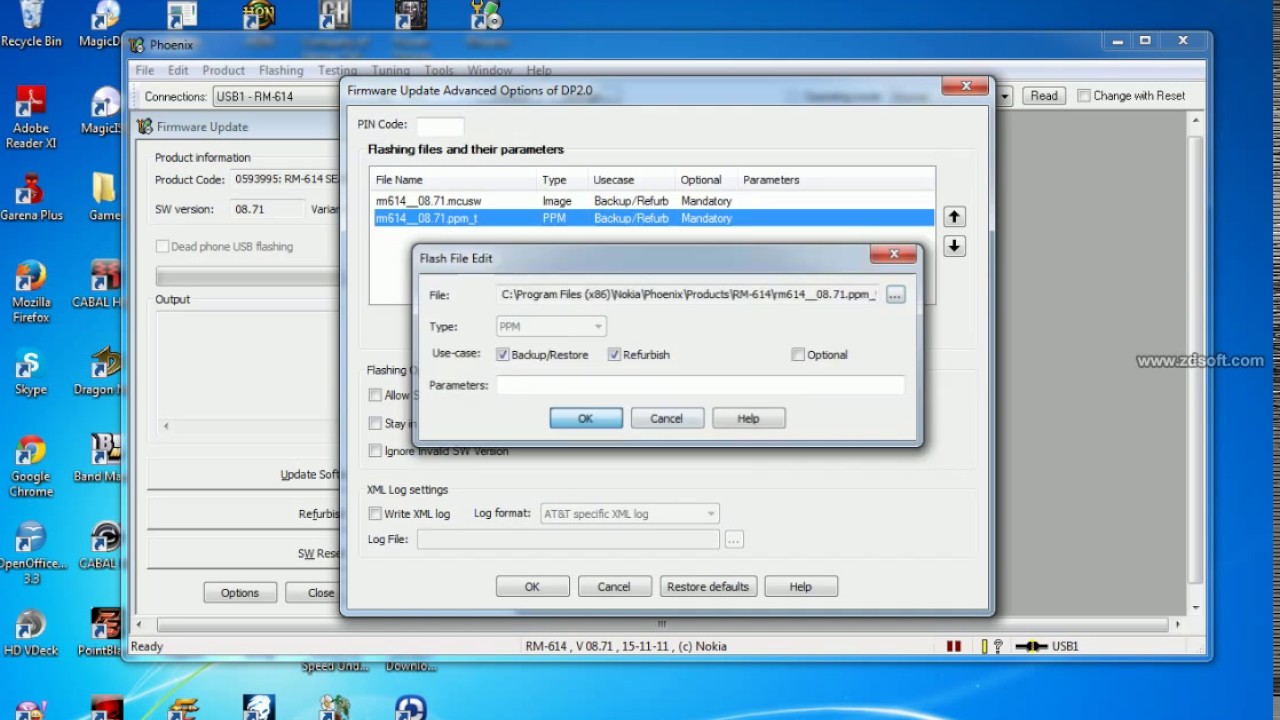1280x720 pixels.
Task: Open the dropdown arrow left of Read button
Action: click(1004, 96)
